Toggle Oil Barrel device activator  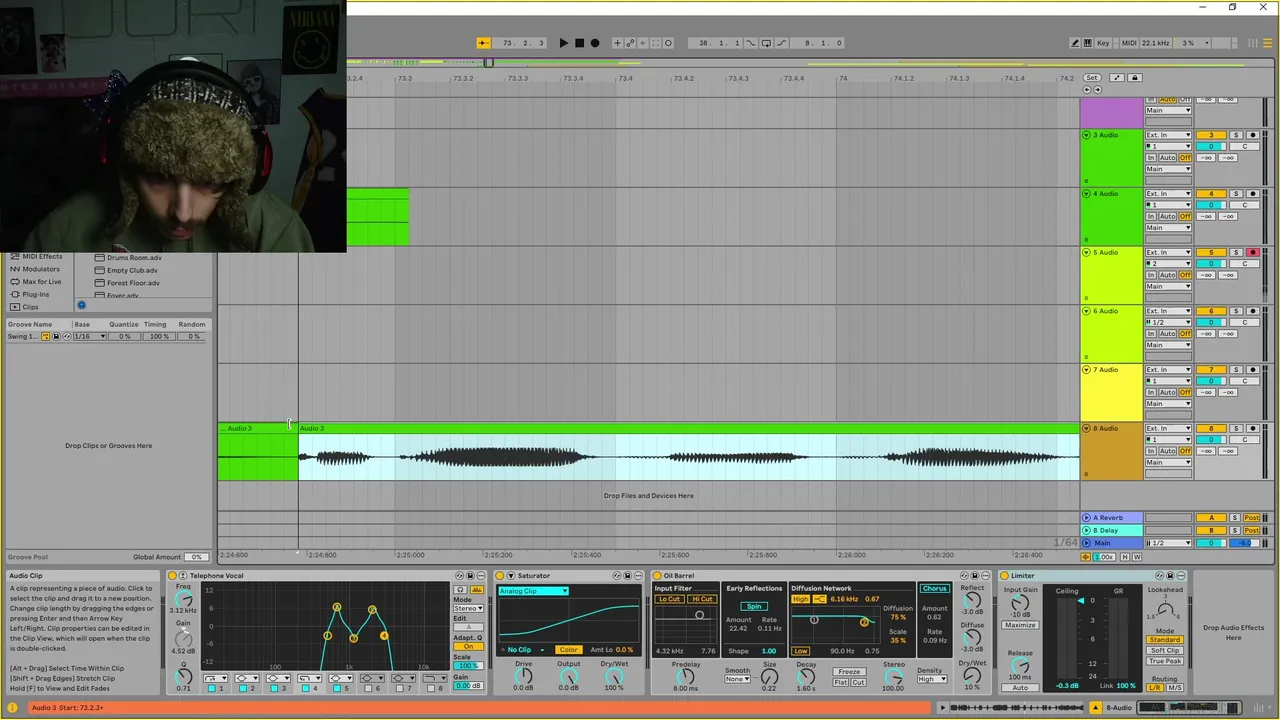tap(657, 576)
